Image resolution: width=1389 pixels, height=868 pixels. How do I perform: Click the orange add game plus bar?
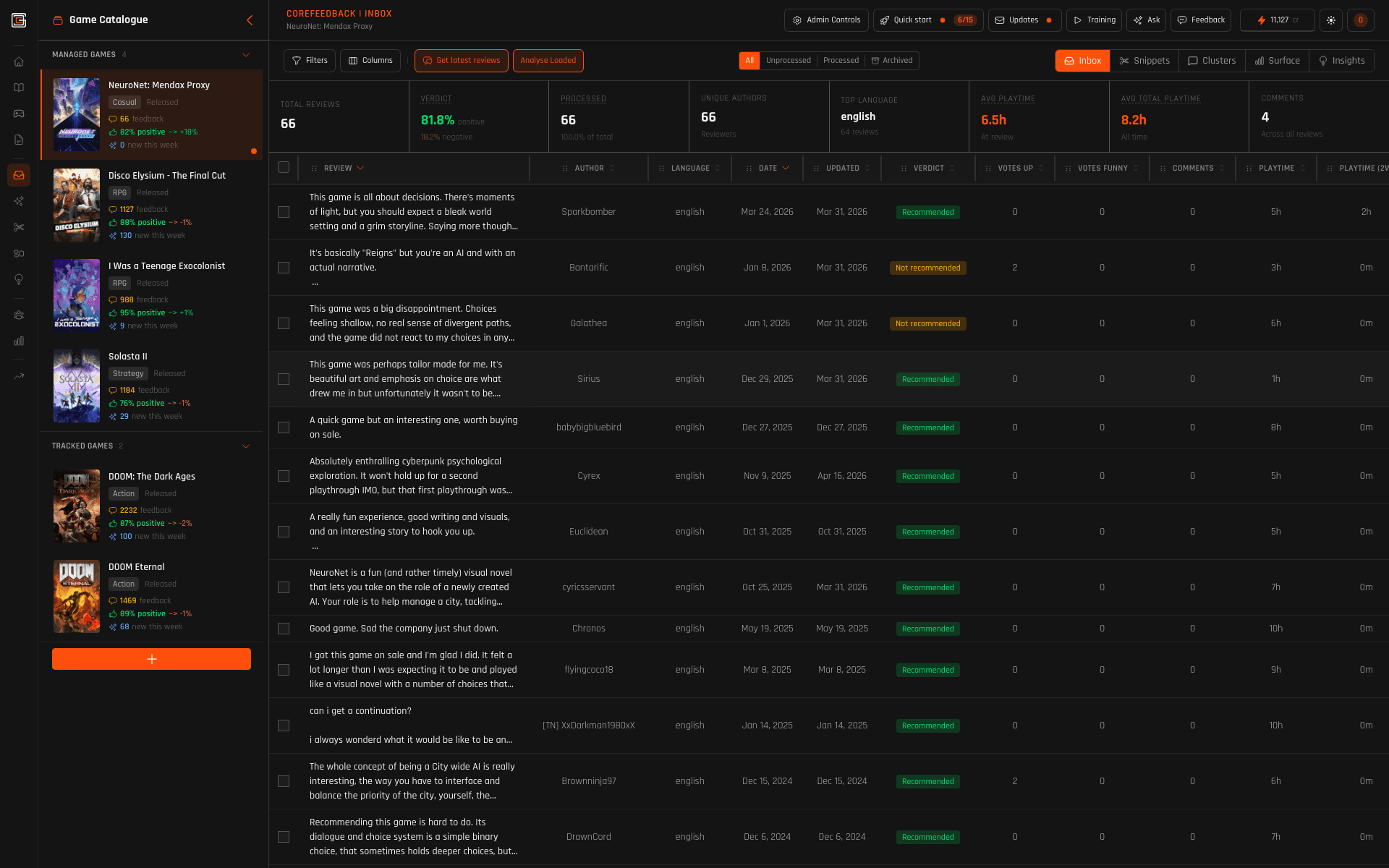click(151, 659)
